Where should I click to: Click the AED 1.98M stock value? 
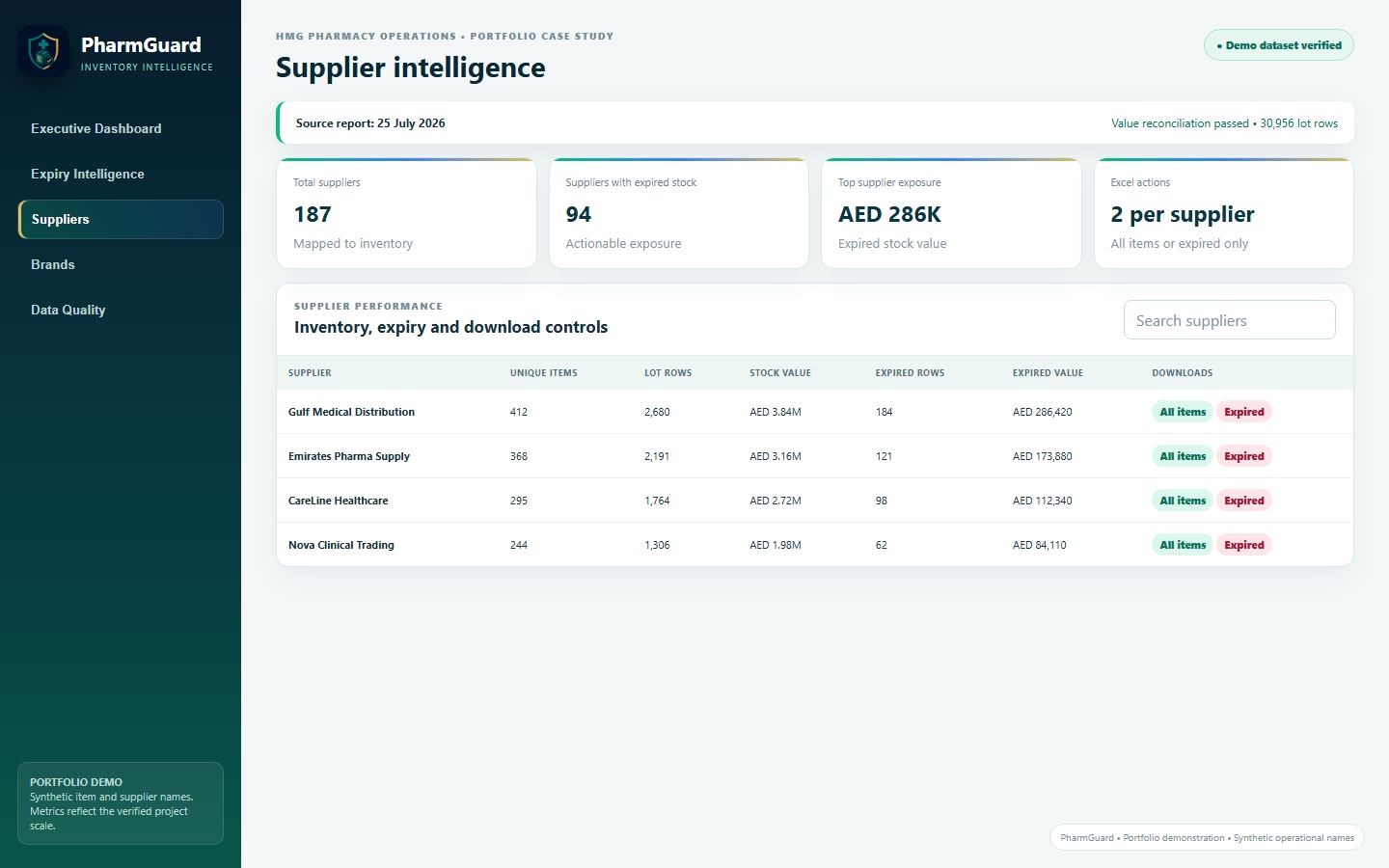(776, 545)
